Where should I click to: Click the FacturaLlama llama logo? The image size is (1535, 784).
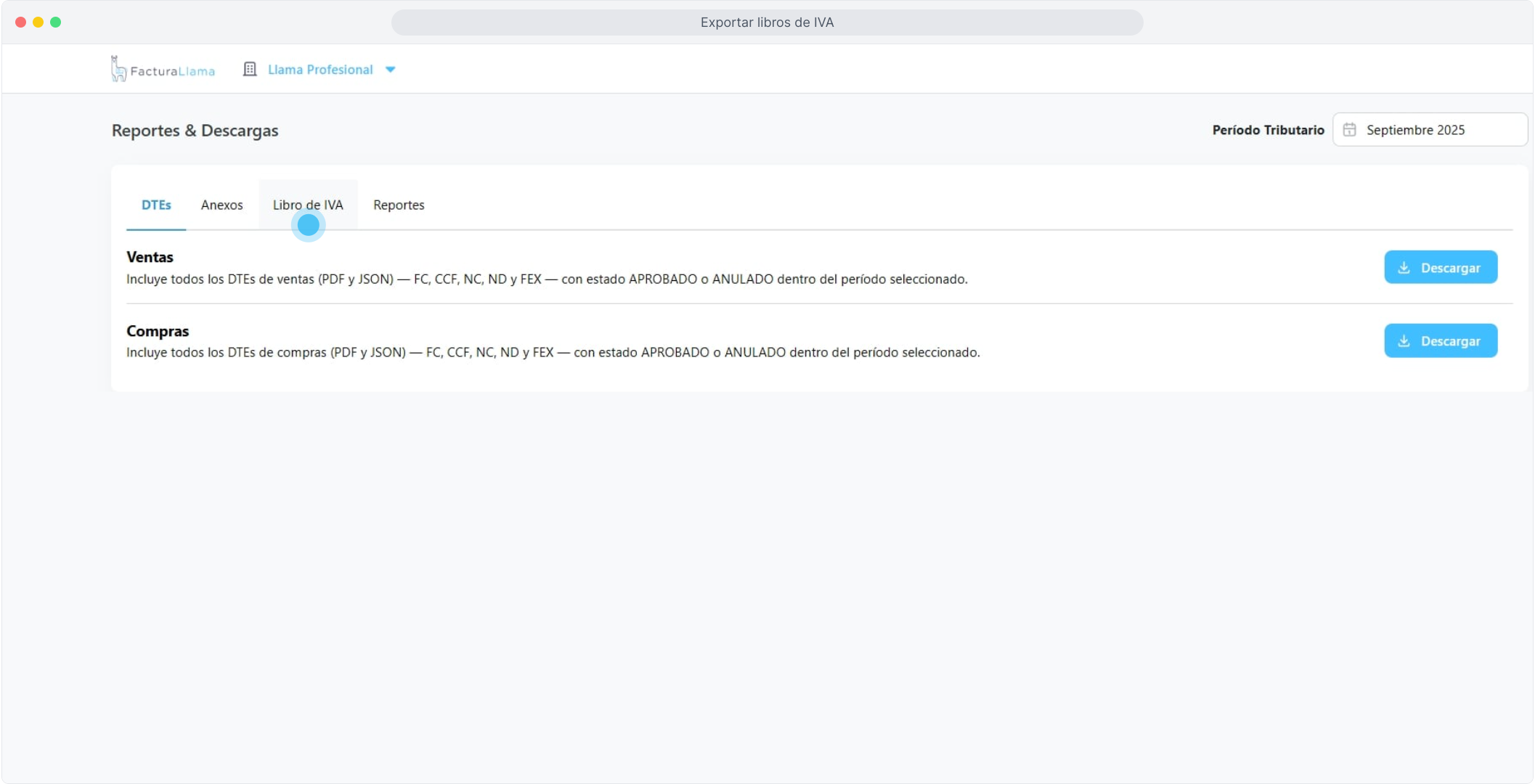tap(118, 69)
